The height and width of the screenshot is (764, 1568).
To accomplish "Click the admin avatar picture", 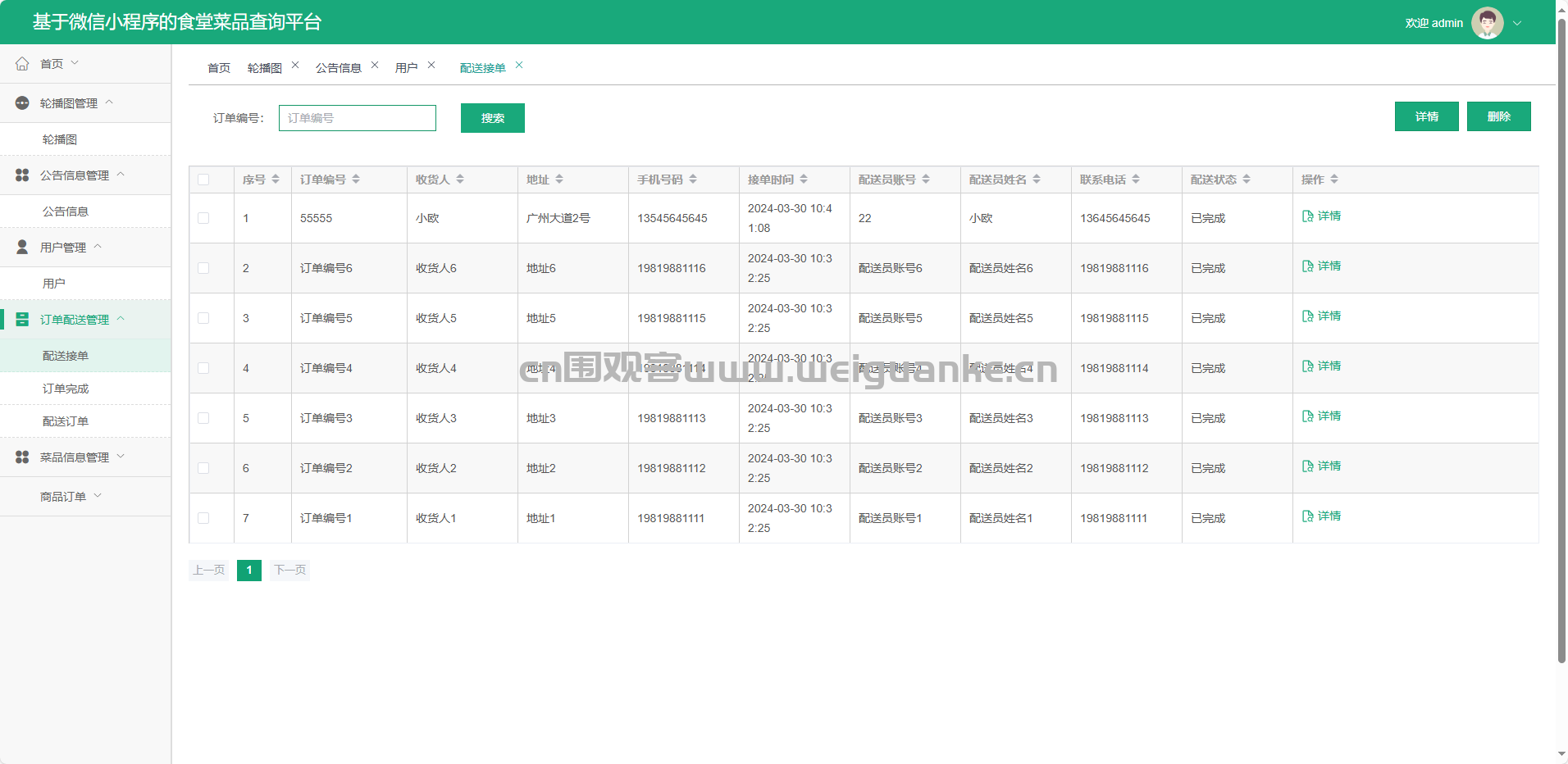I will click(x=1487, y=23).
